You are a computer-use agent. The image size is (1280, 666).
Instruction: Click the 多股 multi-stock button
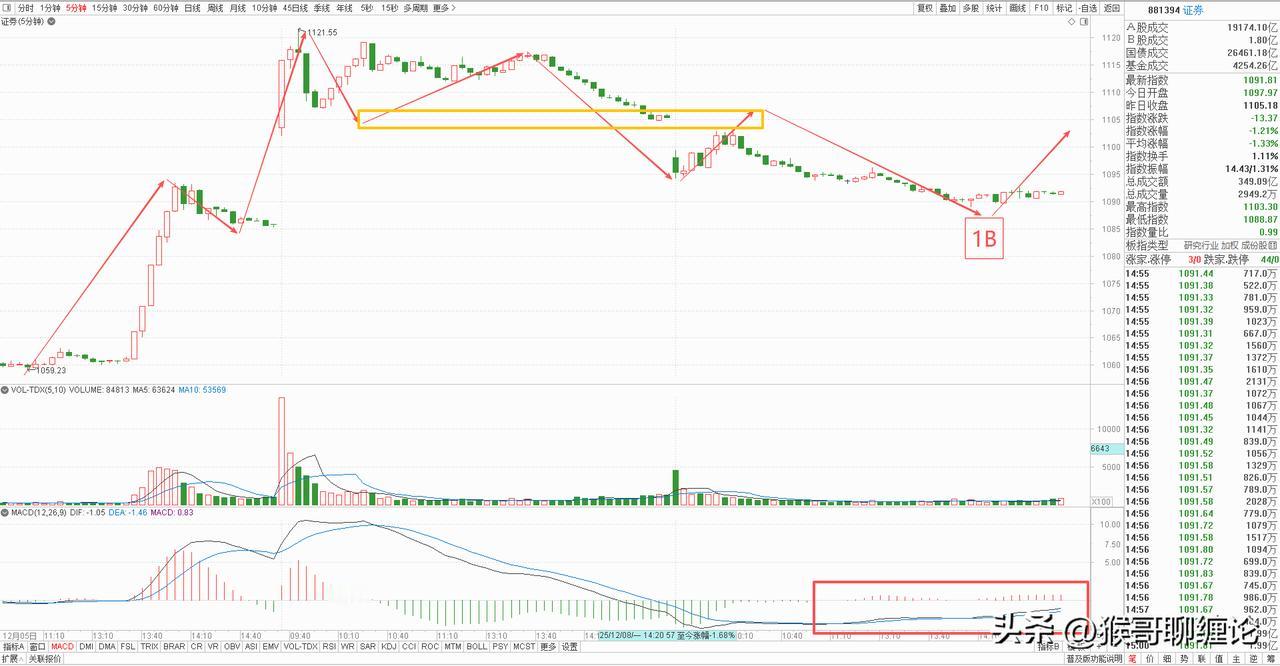[x=971, y=7]
